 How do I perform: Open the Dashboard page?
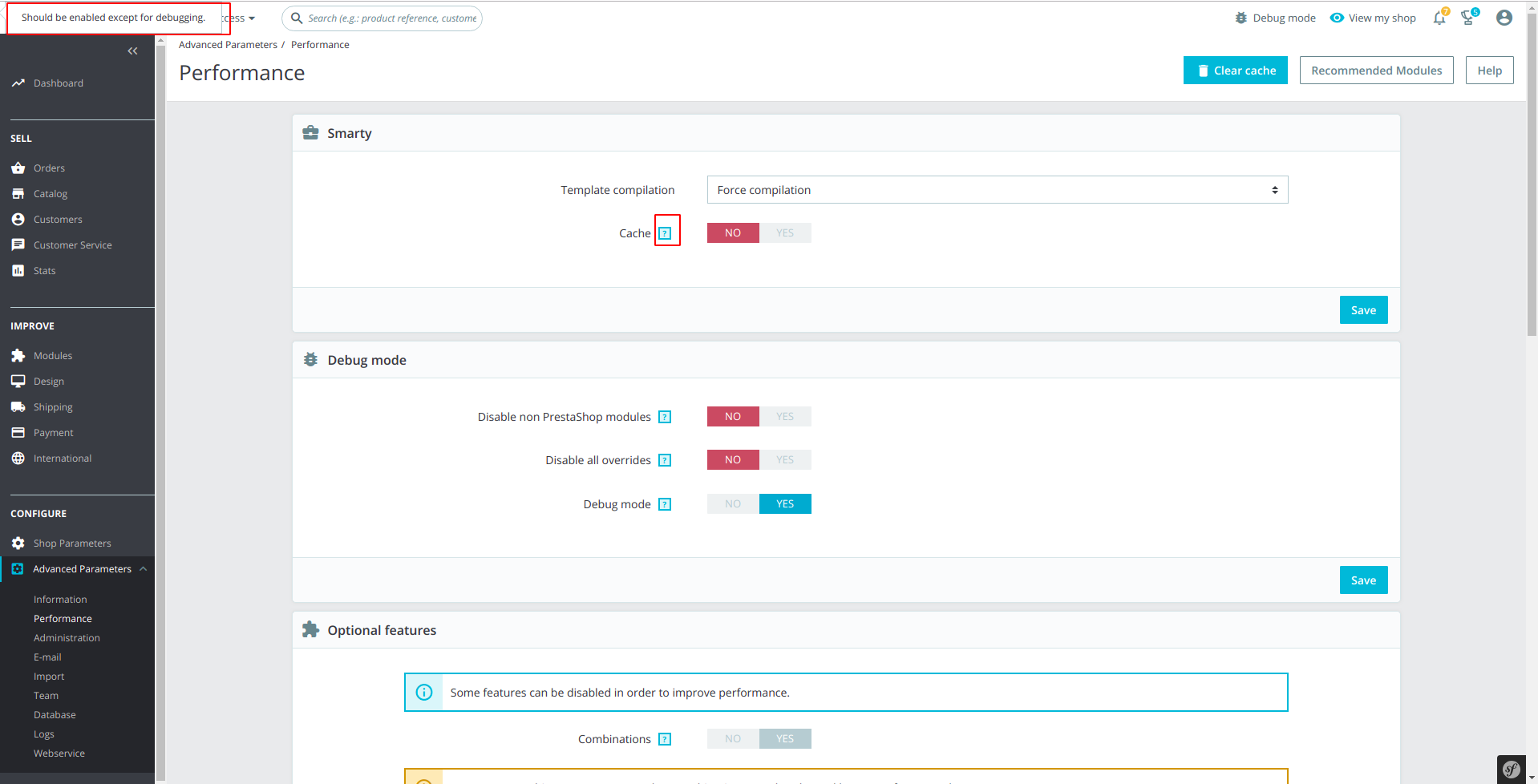58,83
